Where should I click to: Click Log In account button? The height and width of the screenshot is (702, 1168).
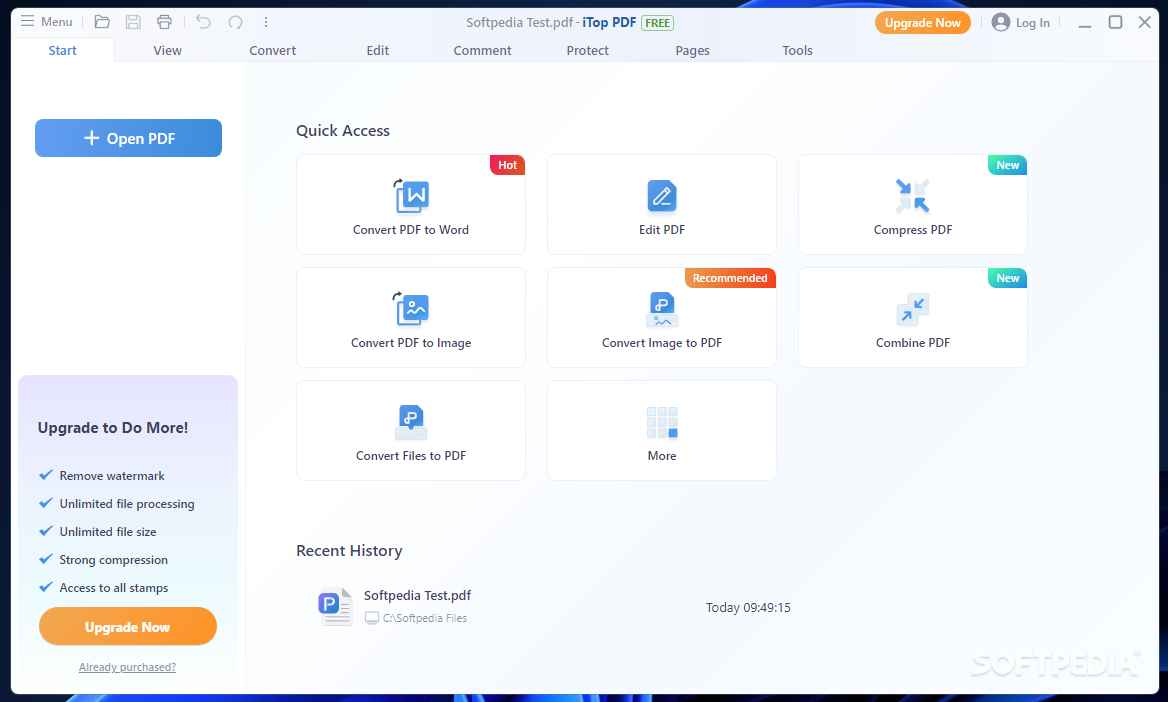pos(1021,22)
